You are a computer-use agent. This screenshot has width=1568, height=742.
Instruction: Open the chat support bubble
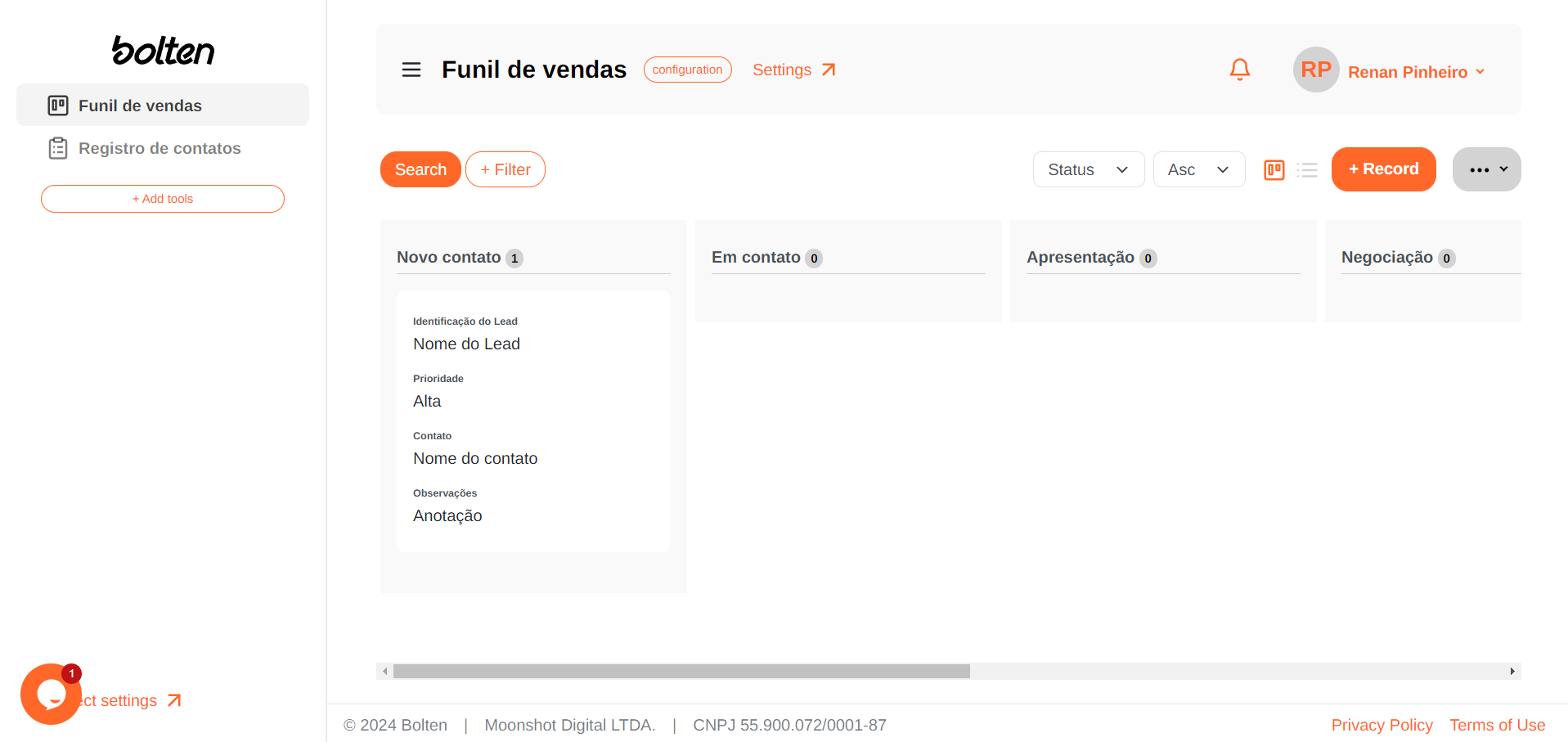pos(51,694)
